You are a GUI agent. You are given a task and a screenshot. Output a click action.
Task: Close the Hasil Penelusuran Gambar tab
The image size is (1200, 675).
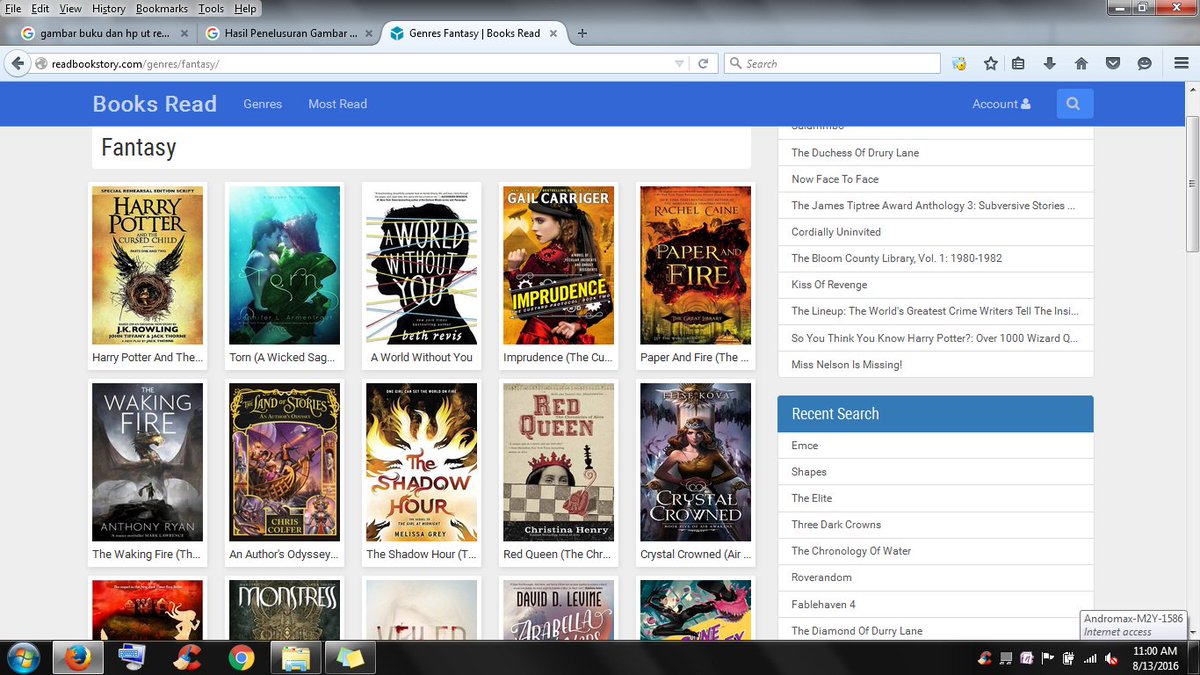[x=369, y=33]
